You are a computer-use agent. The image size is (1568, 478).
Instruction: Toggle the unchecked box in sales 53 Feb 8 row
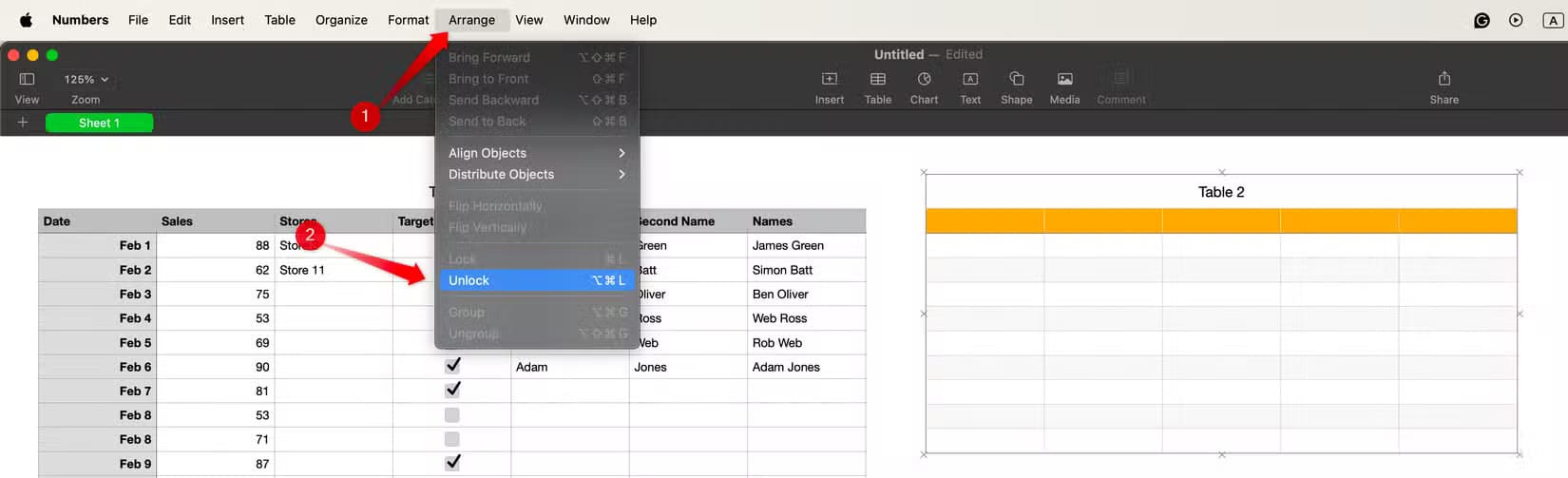(x=452, y=415)
